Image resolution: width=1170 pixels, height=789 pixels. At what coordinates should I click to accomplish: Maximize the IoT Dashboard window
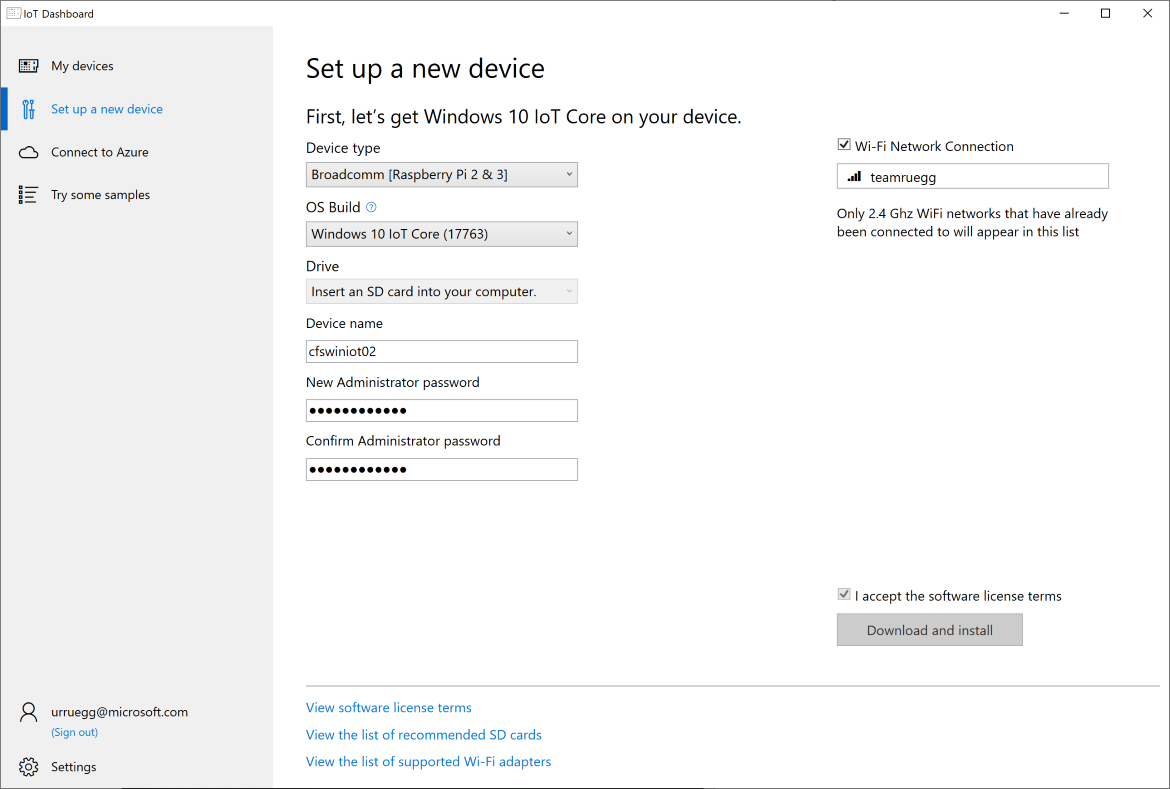[x=1106, y=13]
